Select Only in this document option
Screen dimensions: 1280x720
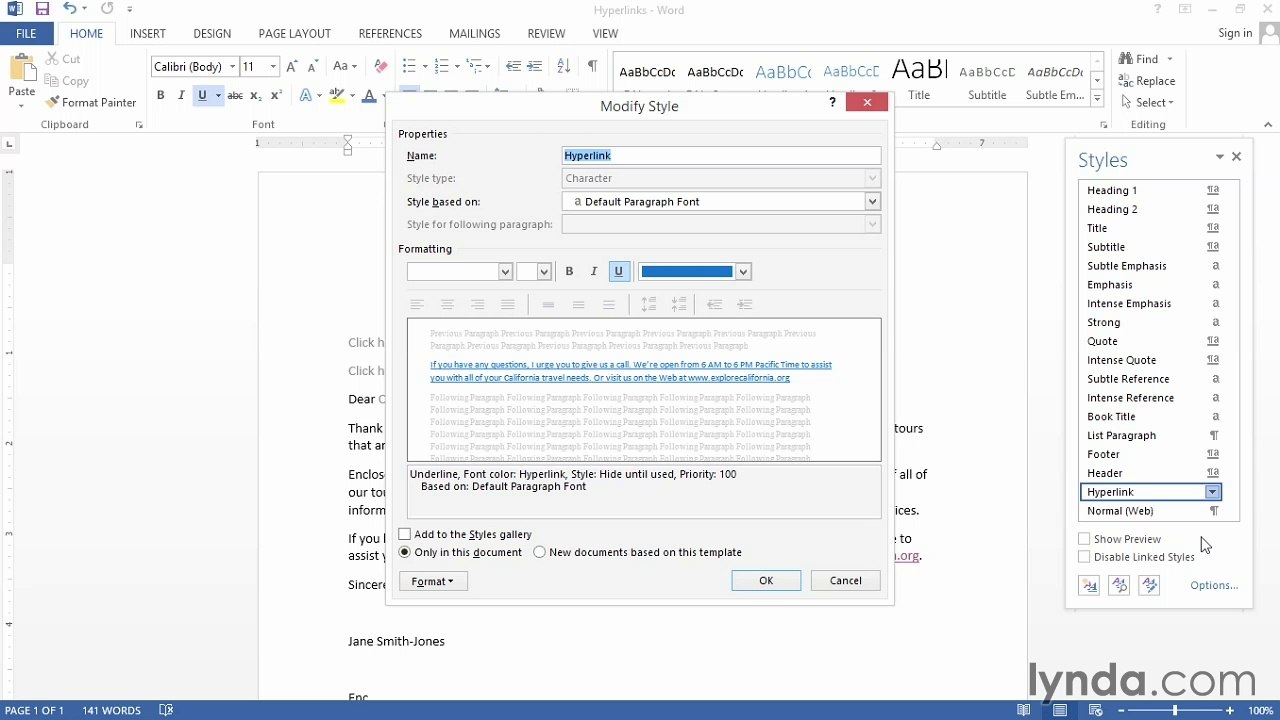[x=405, y=552]
